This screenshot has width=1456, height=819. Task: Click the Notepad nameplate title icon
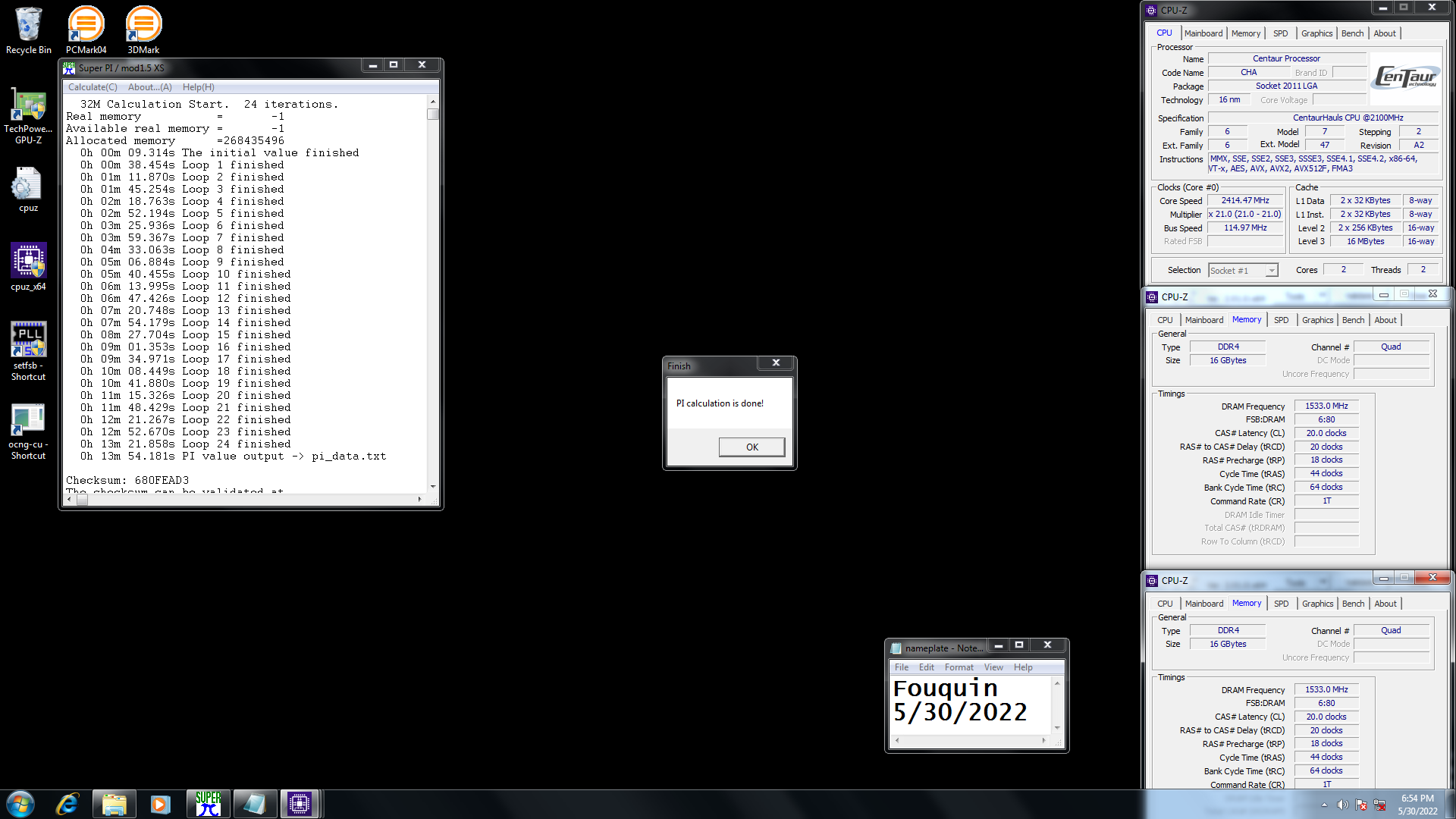(896, 648)
